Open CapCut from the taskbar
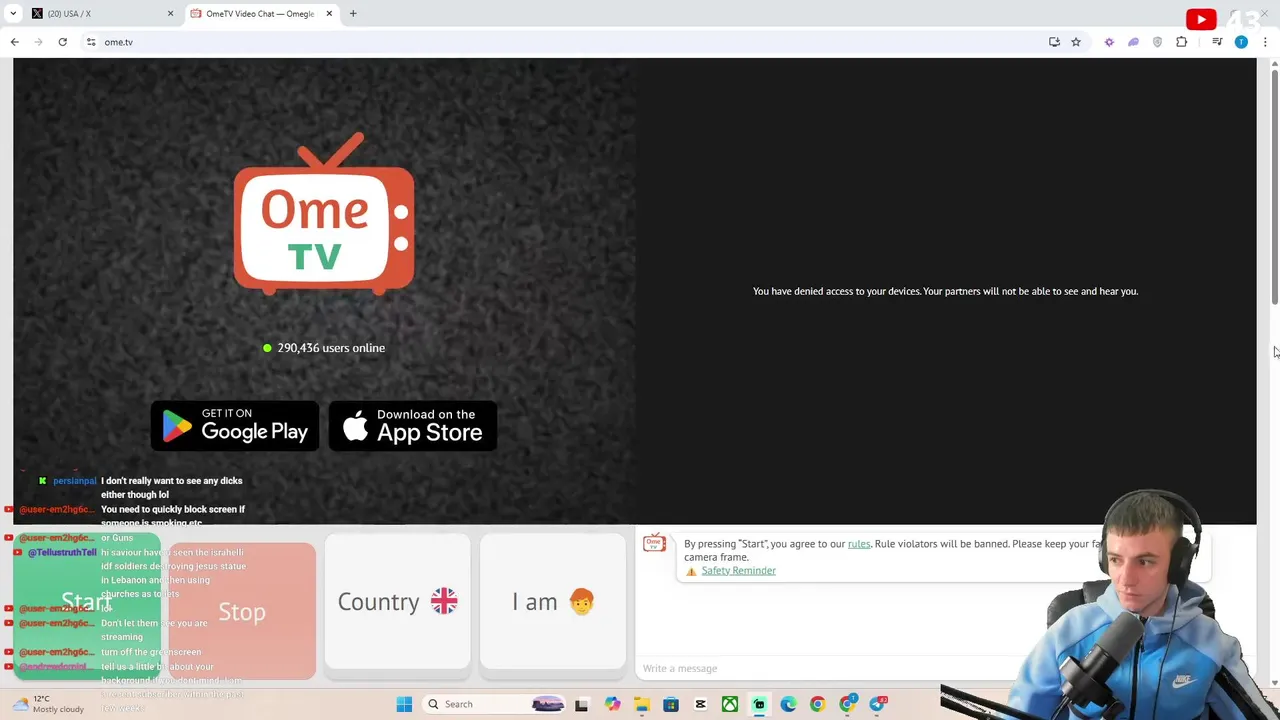 click(700, 704)
